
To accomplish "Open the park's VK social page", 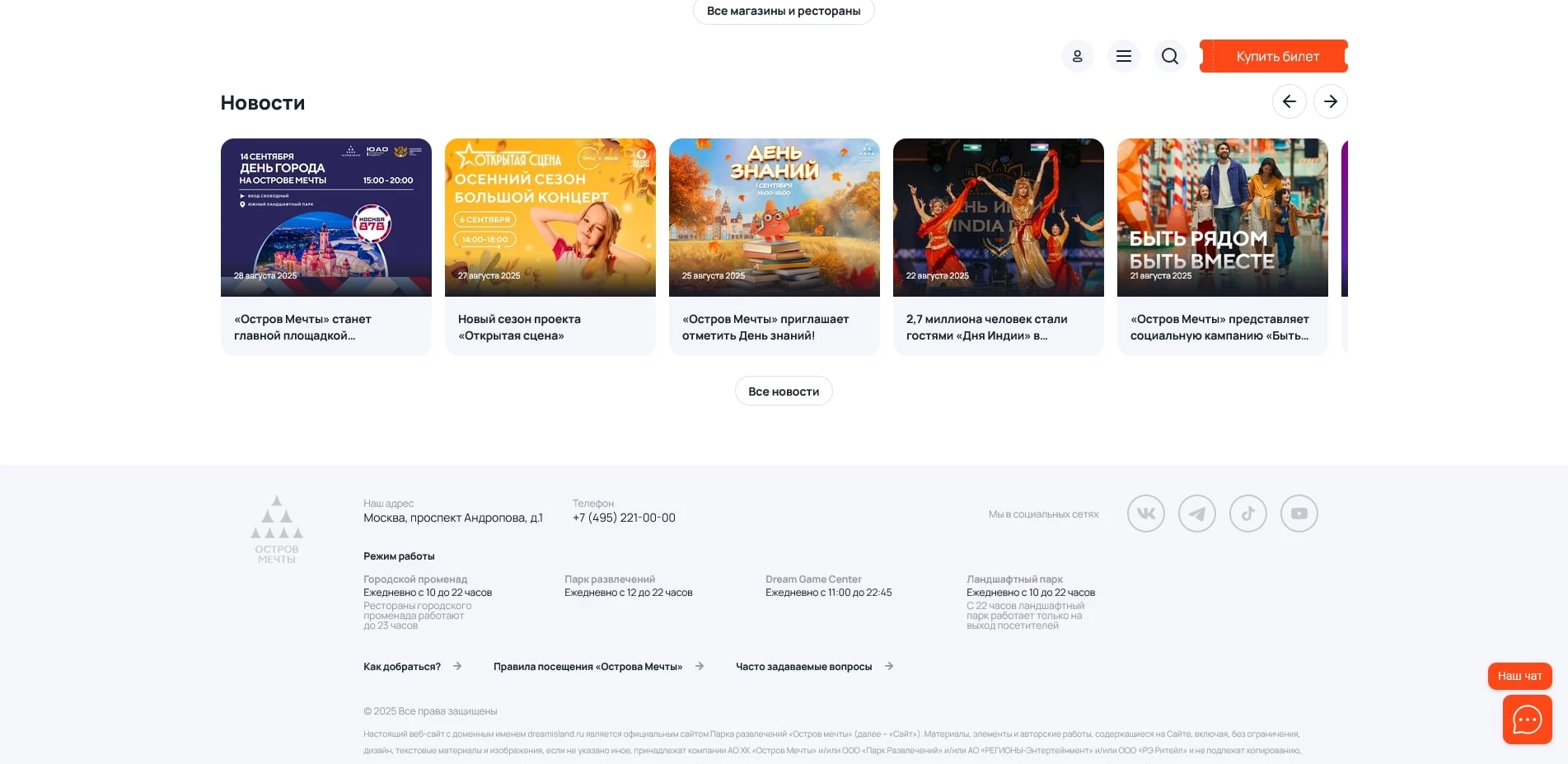I will (1145, 513).
